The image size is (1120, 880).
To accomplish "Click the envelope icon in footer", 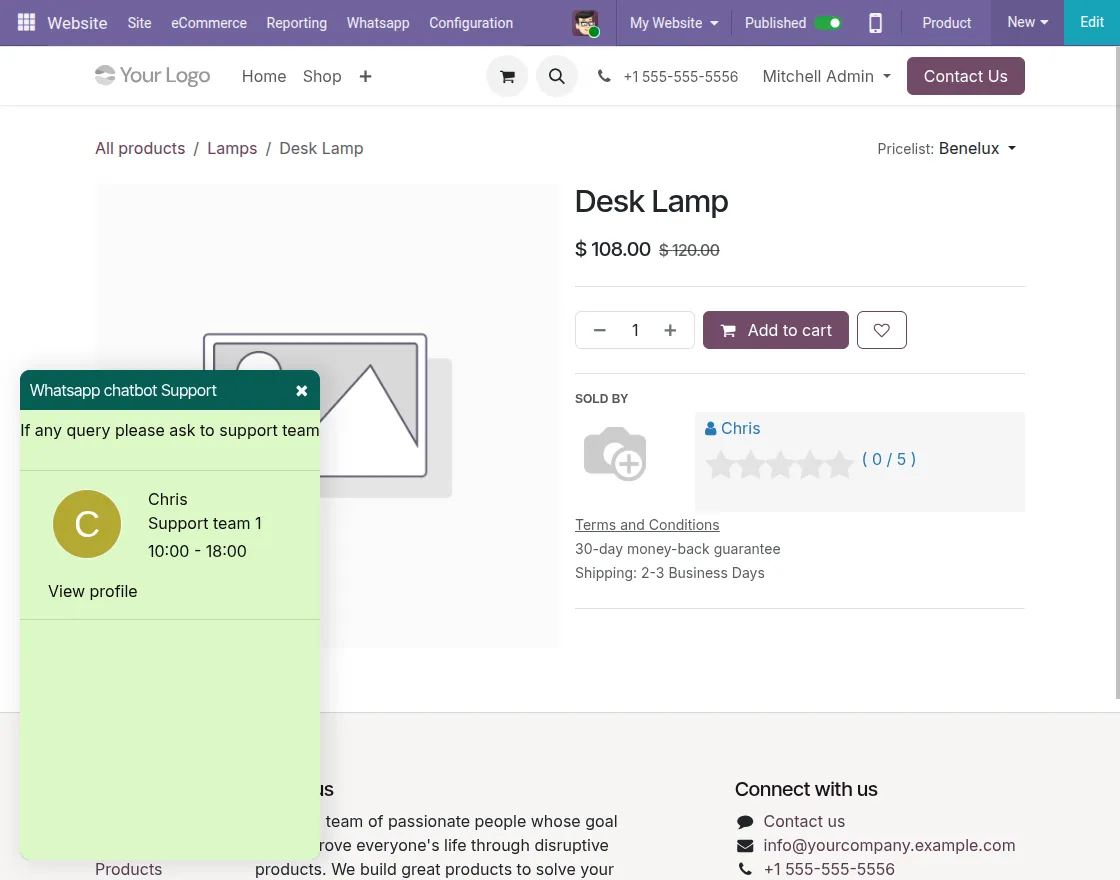I will click(x=745, y=846).
